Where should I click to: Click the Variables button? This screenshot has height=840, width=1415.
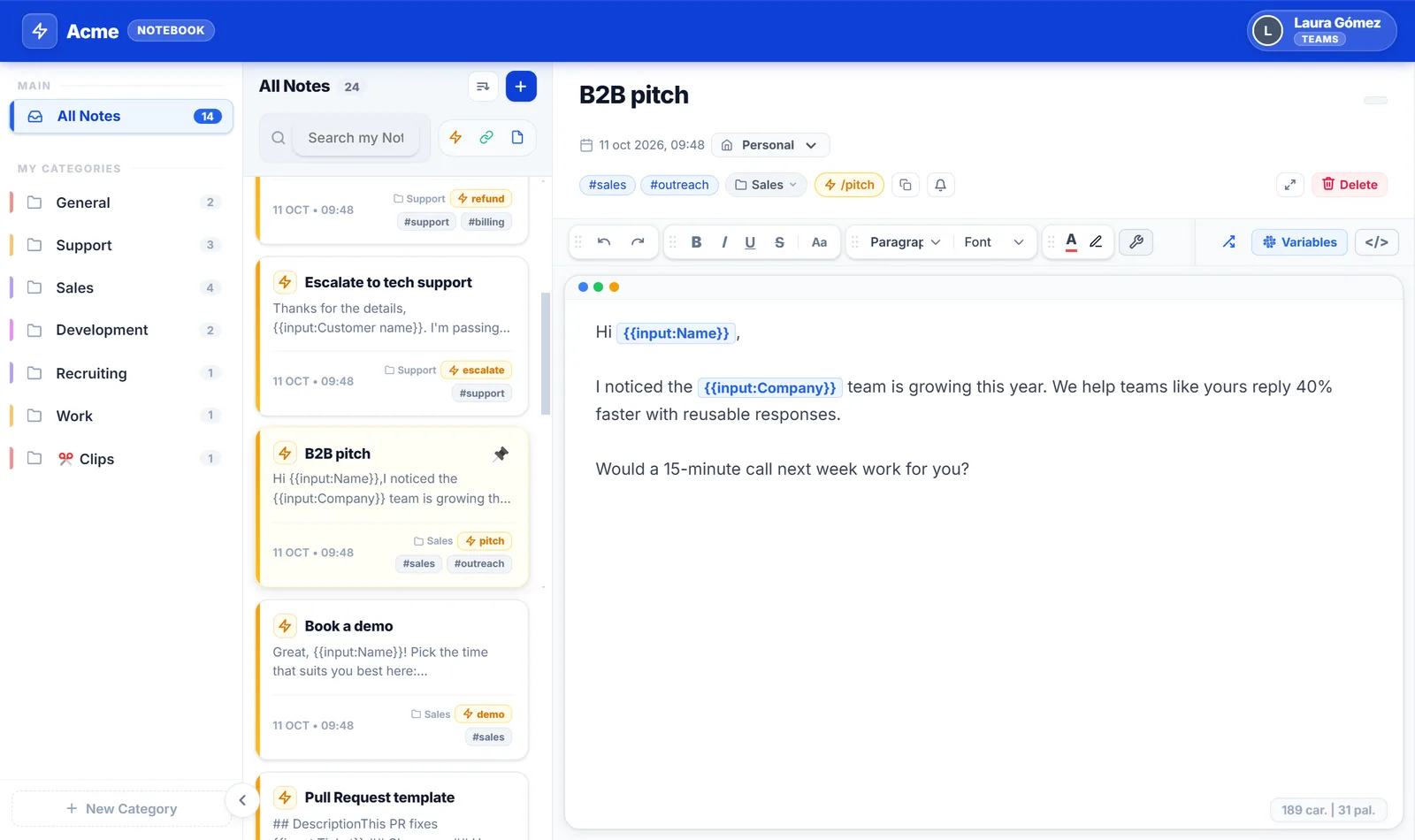(1299, 242)
